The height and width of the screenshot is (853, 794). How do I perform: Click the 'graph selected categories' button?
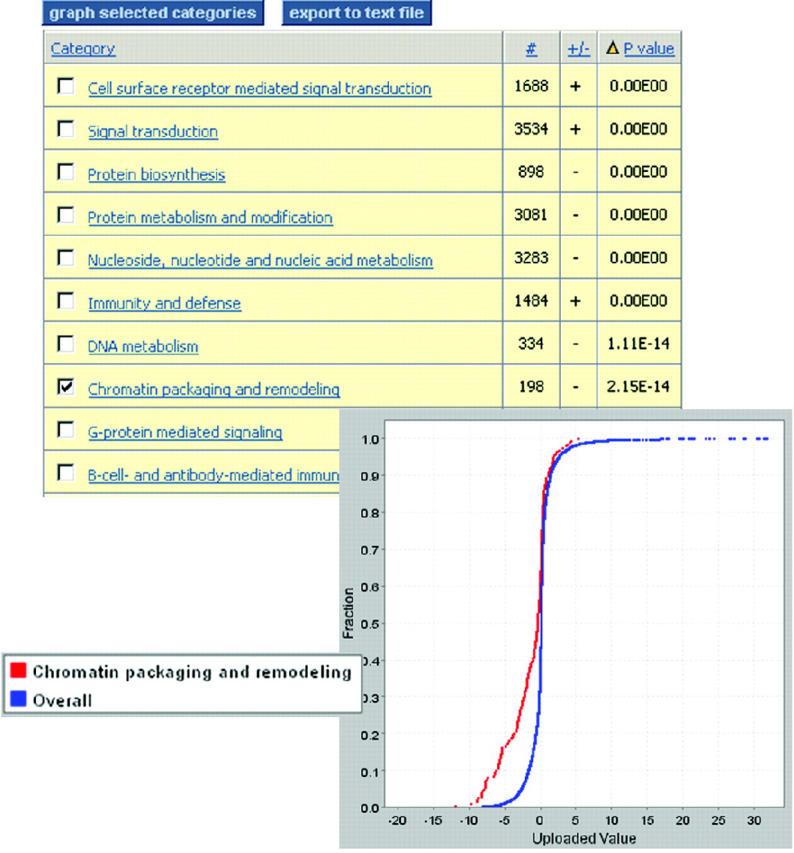point(152,14)
